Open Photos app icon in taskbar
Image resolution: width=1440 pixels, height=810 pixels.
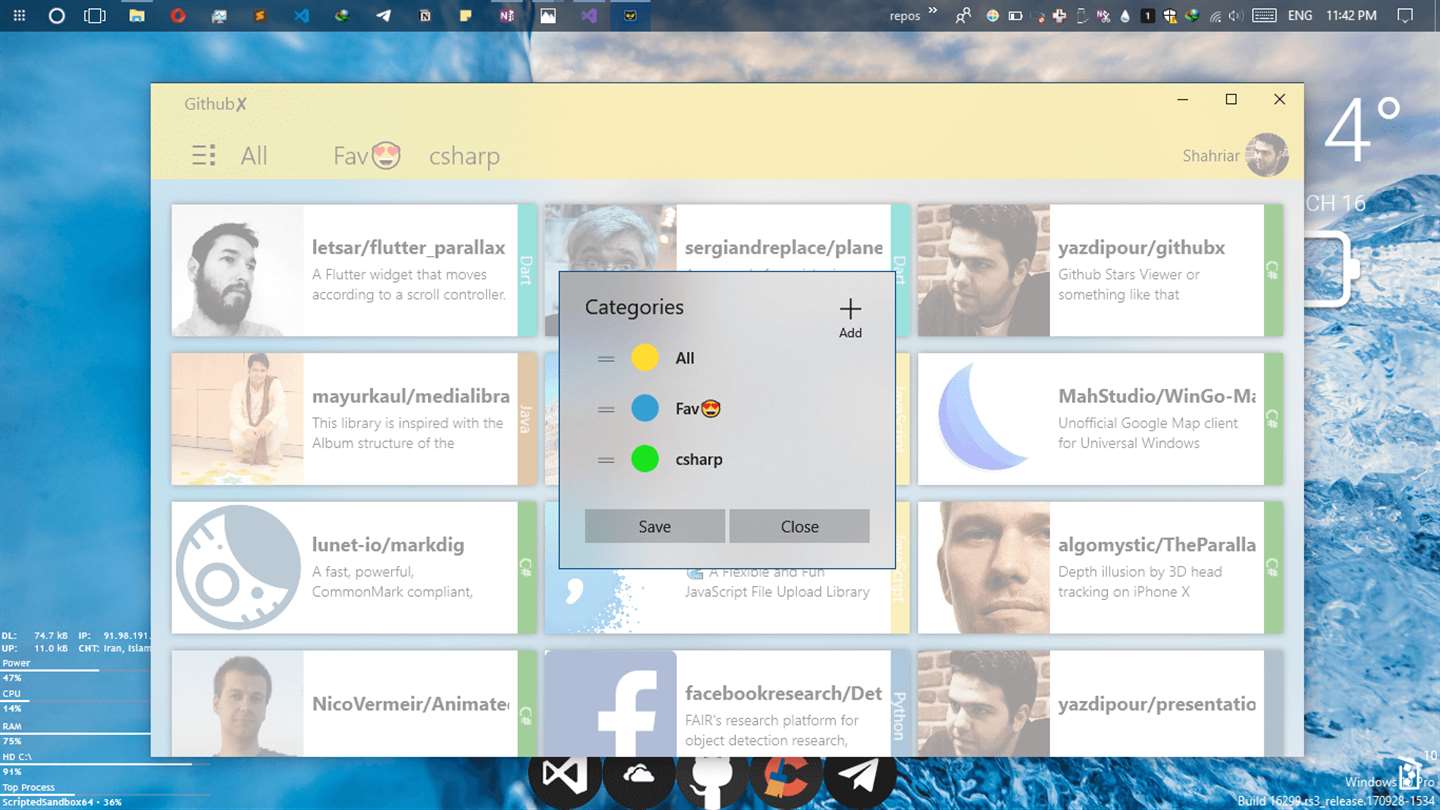548,15
